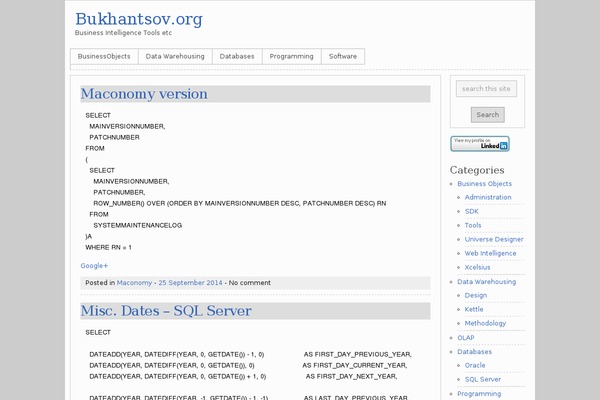
Task: Open the Databases sidebar category
Action: click(x=474, y=352)
